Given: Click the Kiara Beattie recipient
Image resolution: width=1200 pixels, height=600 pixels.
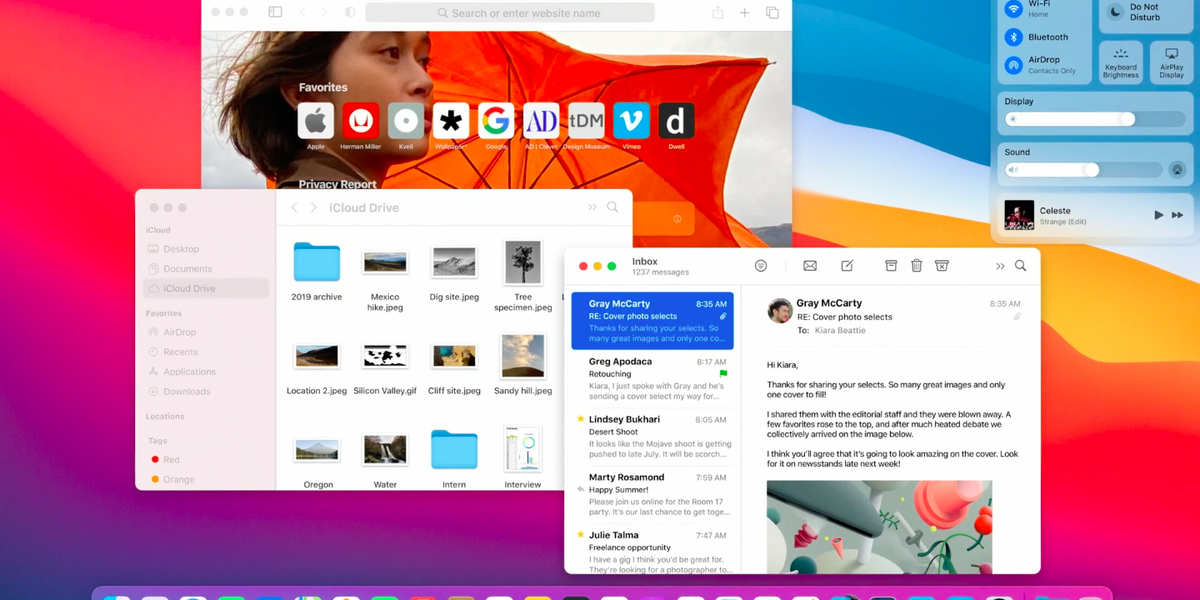Looking at the screenshot, I should [842, 331].
